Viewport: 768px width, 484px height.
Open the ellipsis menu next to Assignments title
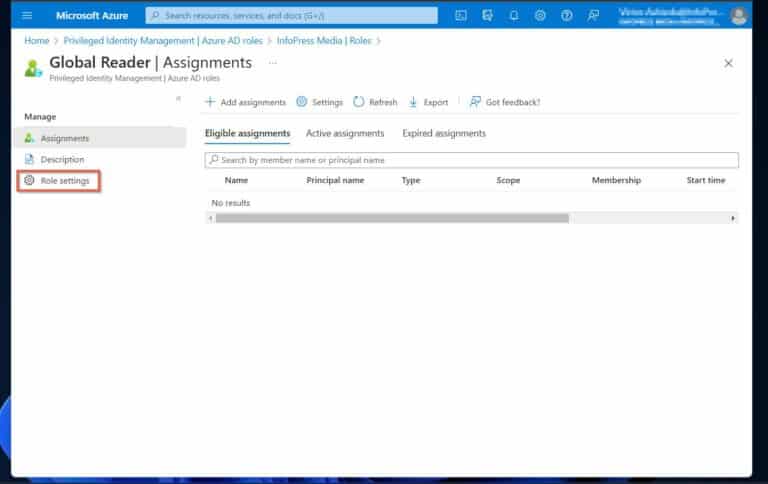tap(273, 63)
